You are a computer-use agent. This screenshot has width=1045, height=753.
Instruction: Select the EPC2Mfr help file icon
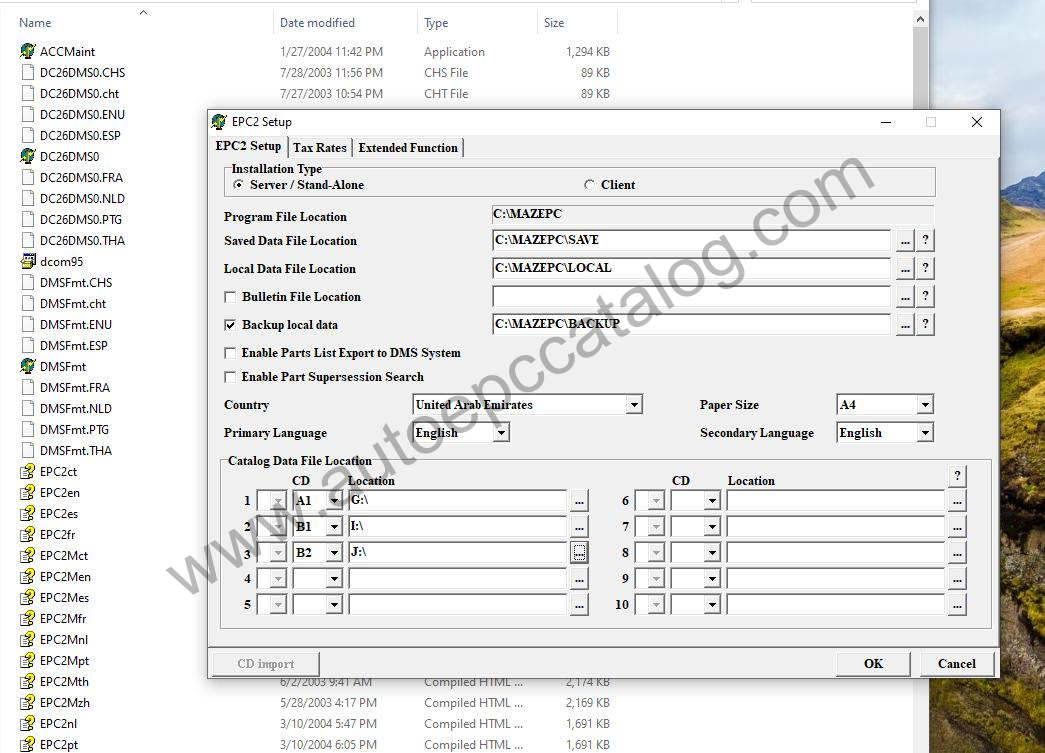(27, 618)
